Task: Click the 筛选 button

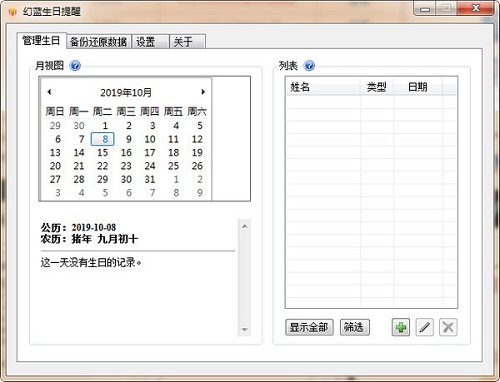Action: [354, 327]
